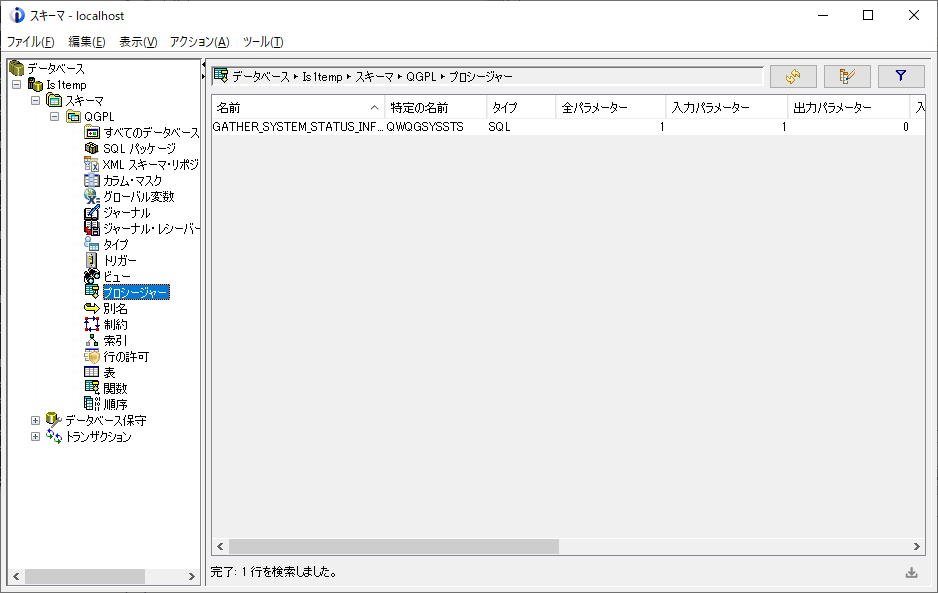Click the カラム・マスク icon
Image resolution: width=938 pixels, height=593 pixels.
tap(92, 180)
